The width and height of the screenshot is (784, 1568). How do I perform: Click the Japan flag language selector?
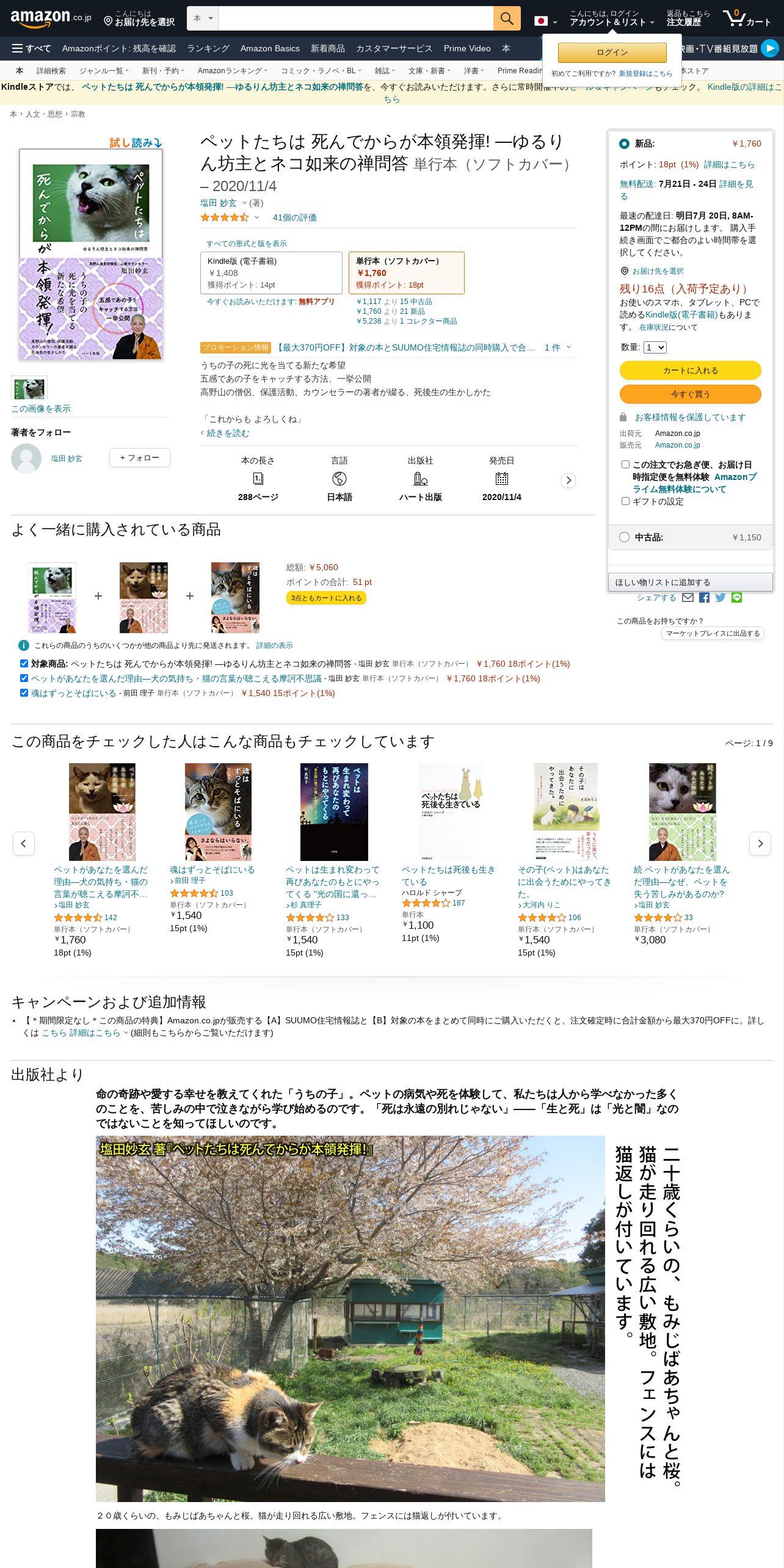tap(545, 21)
